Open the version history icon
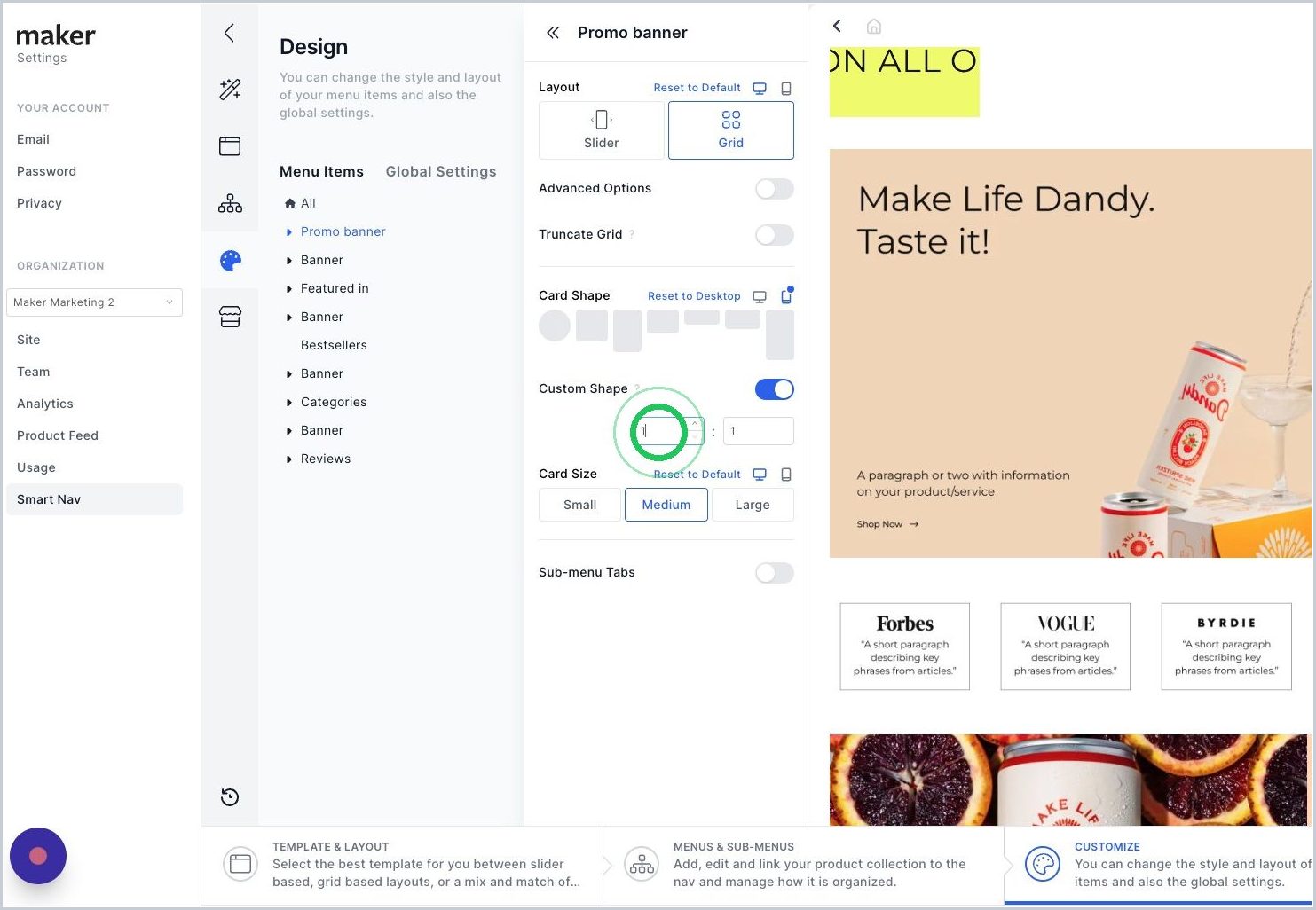The height and width of the screenshot is (910, 1316). pos(230,796)
